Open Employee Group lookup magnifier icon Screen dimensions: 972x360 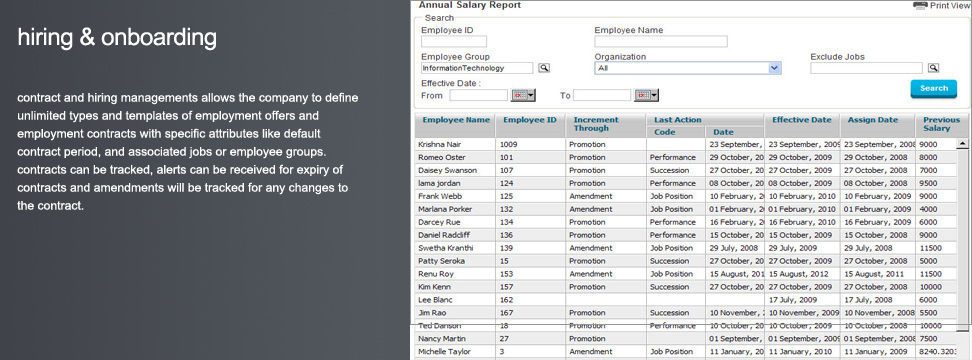(x=544, y=68)
